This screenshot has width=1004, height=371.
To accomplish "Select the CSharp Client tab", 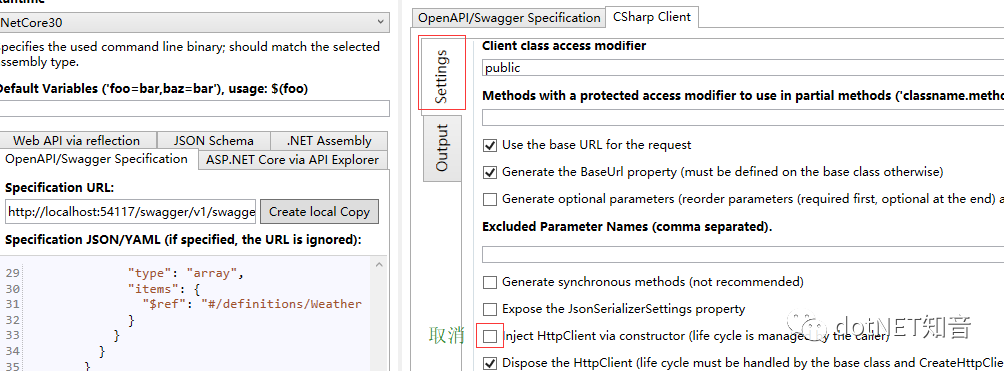I will point(652,17).
